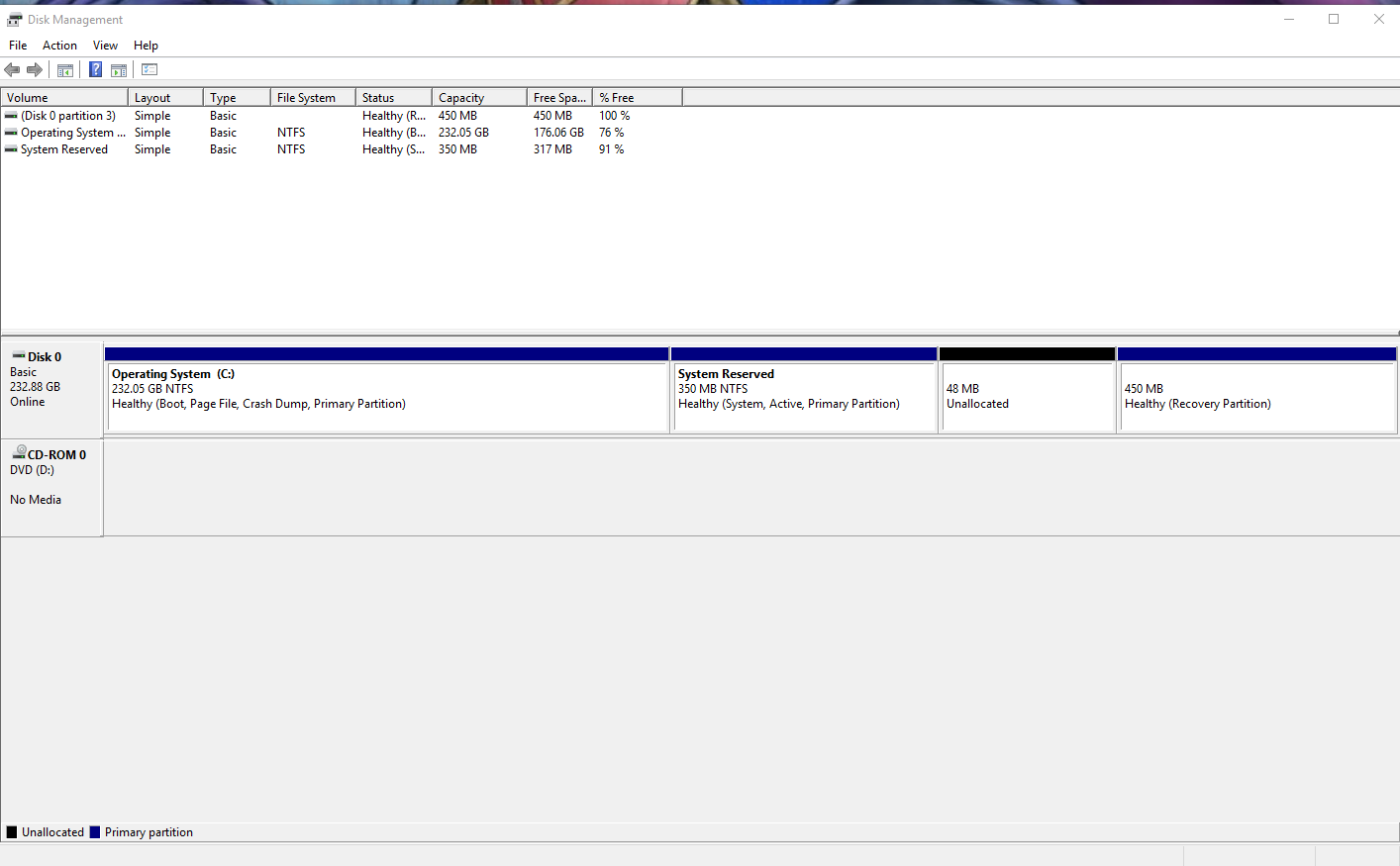Select the System Reserved volume row name

pos(64,149)
